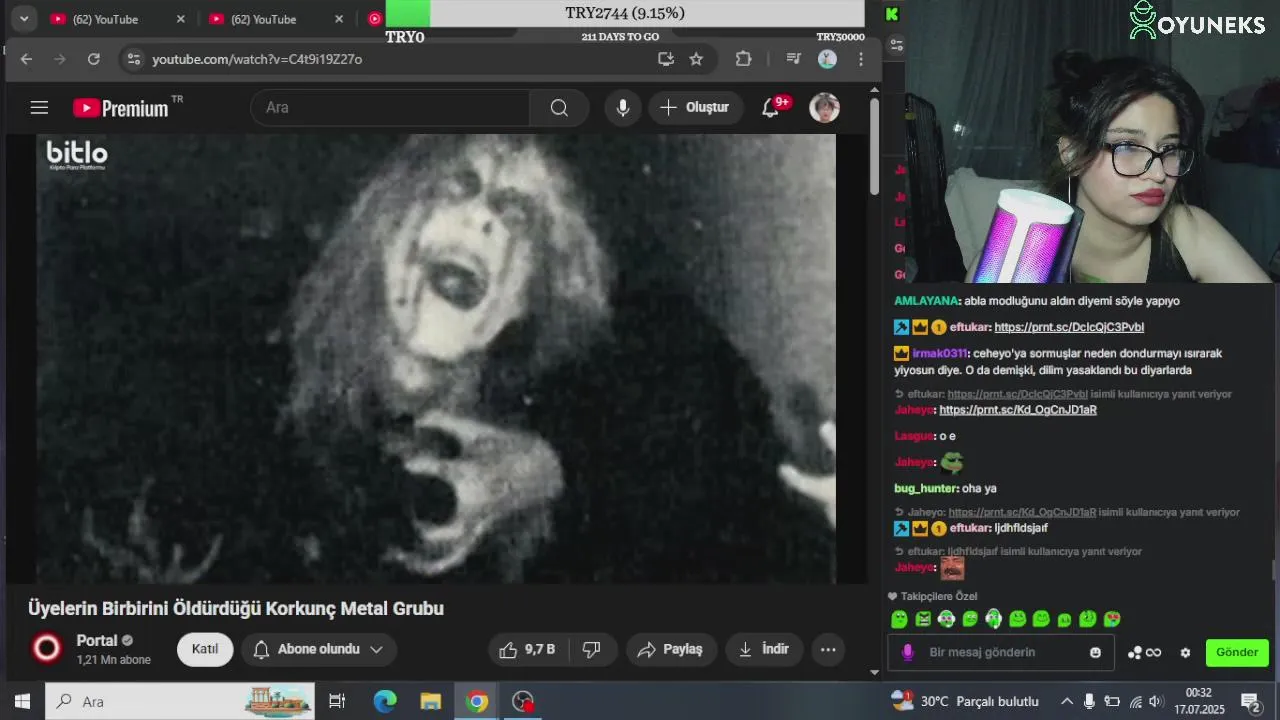Open chat settings gear
Screen dimensions: 1280x720
1185,653
